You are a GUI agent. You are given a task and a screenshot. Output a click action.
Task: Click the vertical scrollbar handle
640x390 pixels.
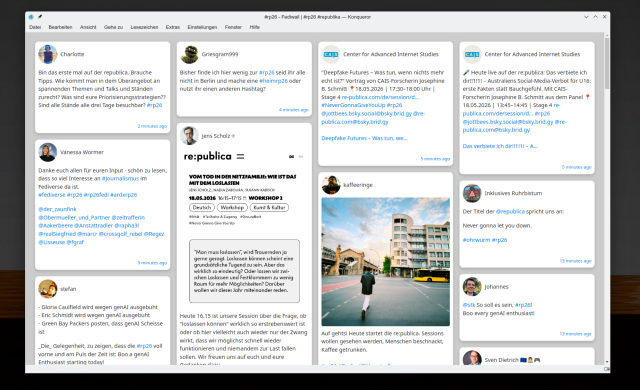(x=607, y=63)
